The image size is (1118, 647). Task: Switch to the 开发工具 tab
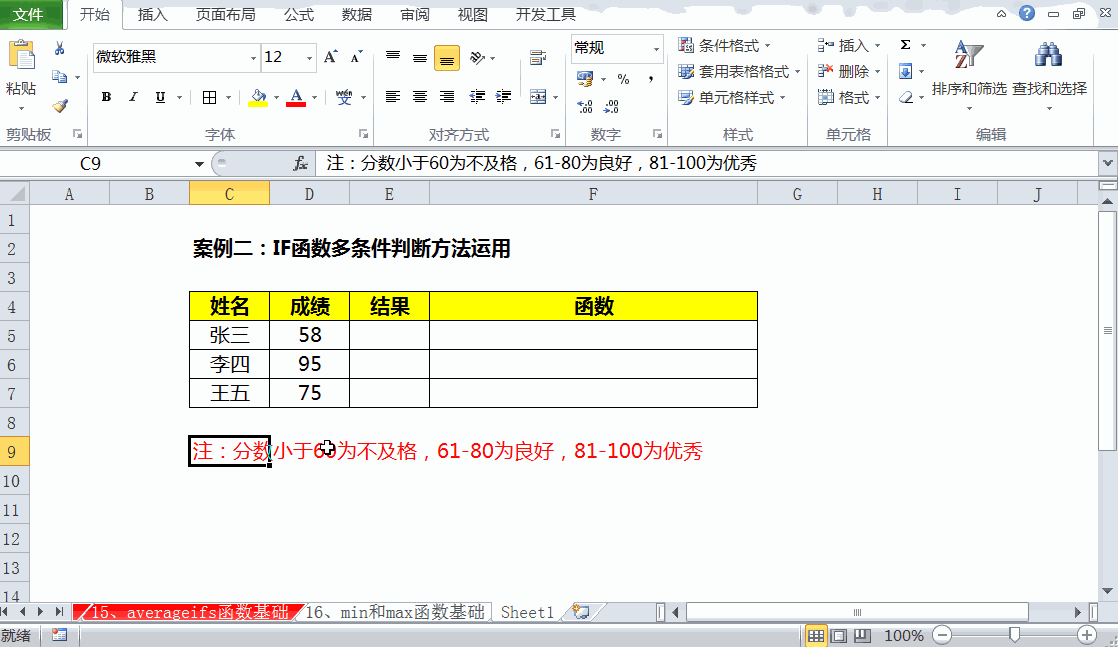545,15
